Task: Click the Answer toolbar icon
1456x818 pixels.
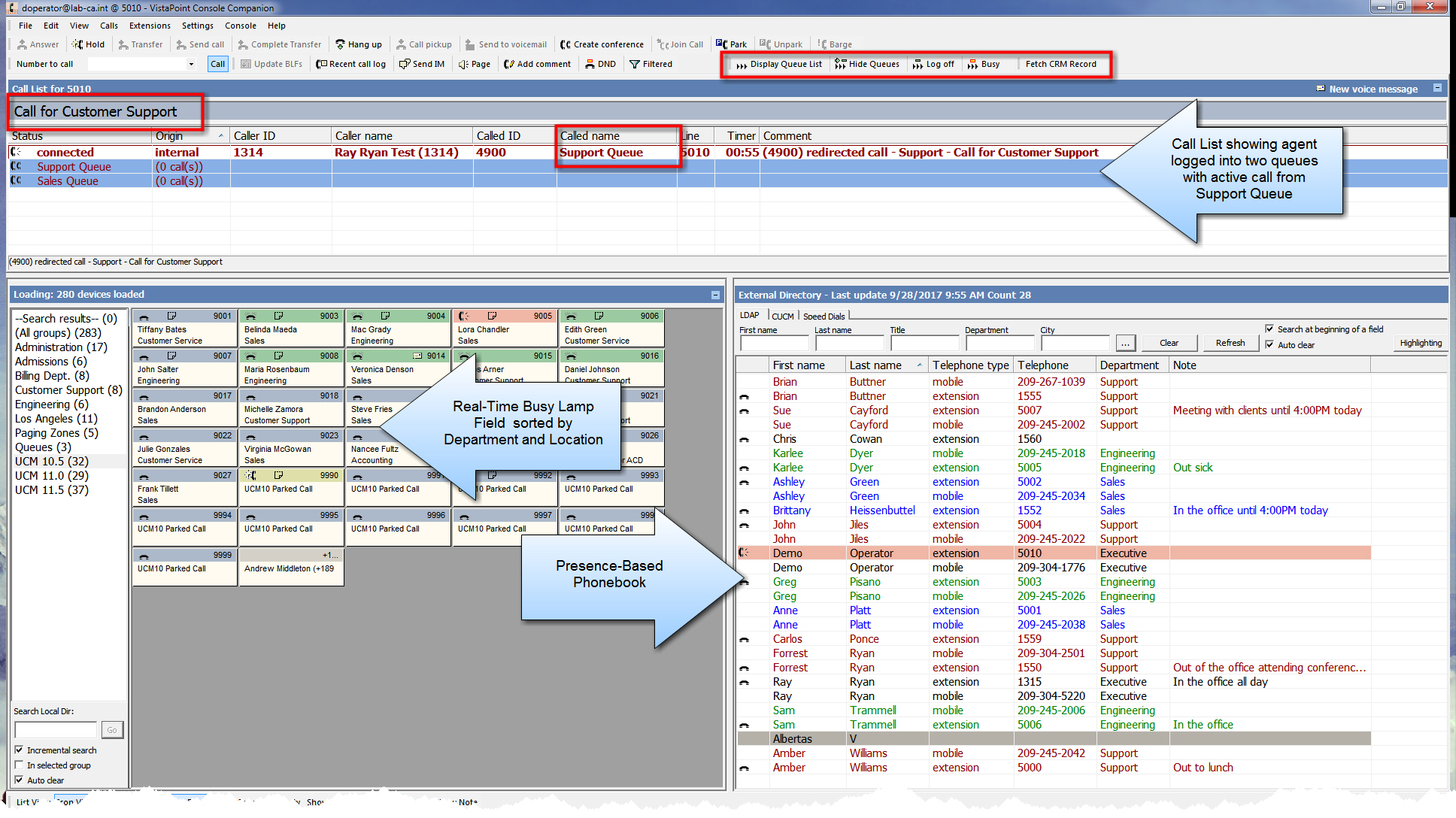Action: point(37,44)
